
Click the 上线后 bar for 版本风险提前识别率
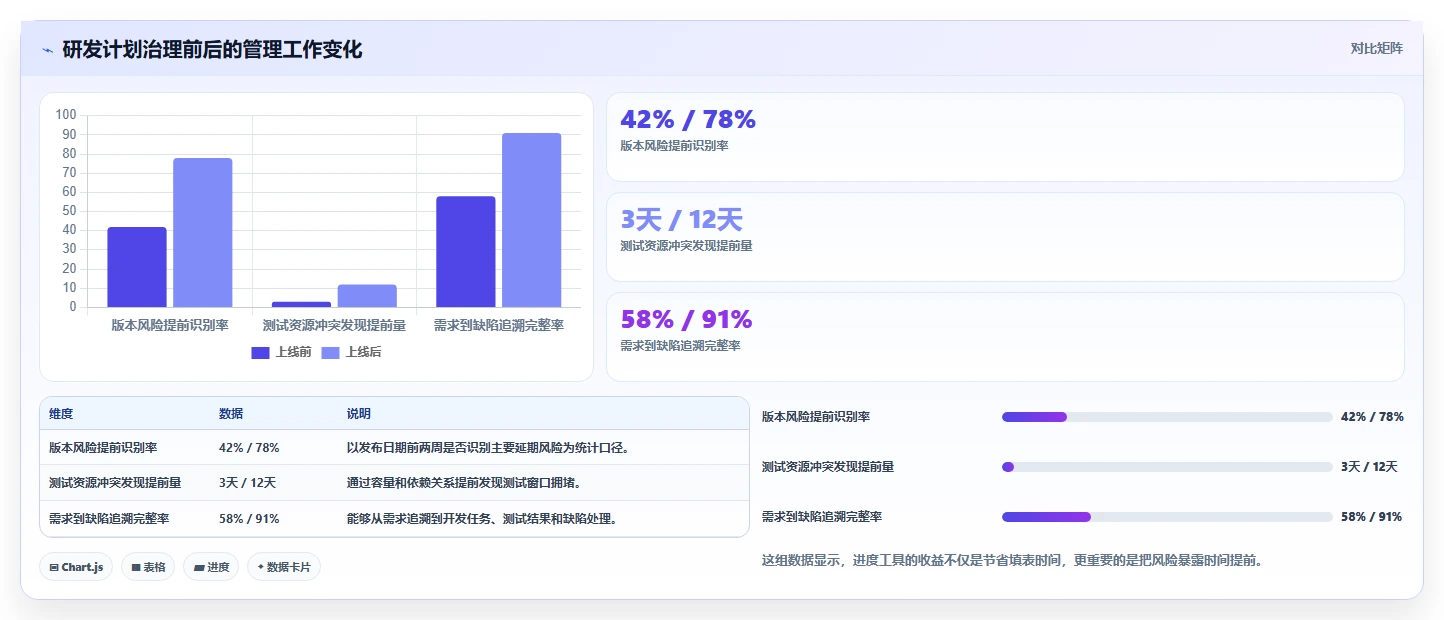tap(203, 232)
